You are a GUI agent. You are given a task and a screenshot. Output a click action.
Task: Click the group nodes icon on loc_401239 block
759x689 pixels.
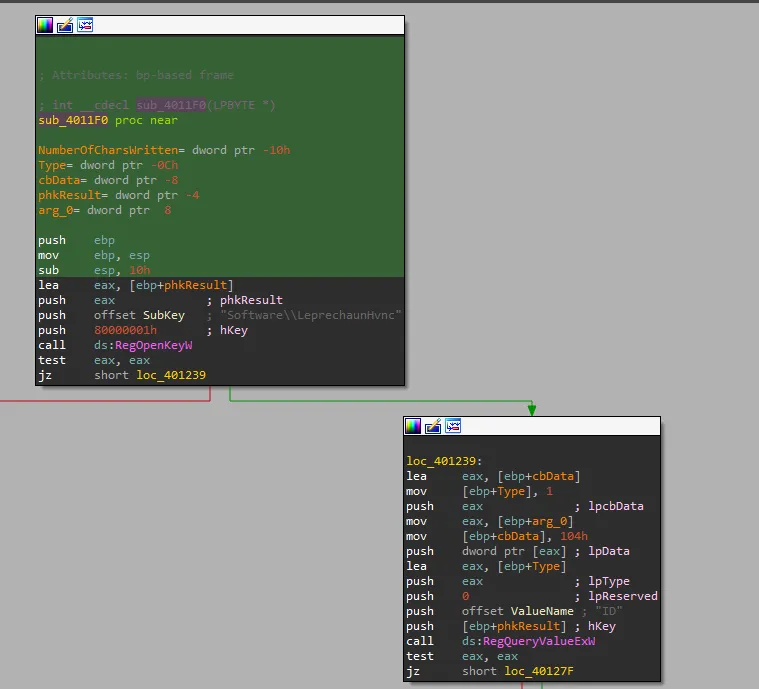[x=453, y=426]
